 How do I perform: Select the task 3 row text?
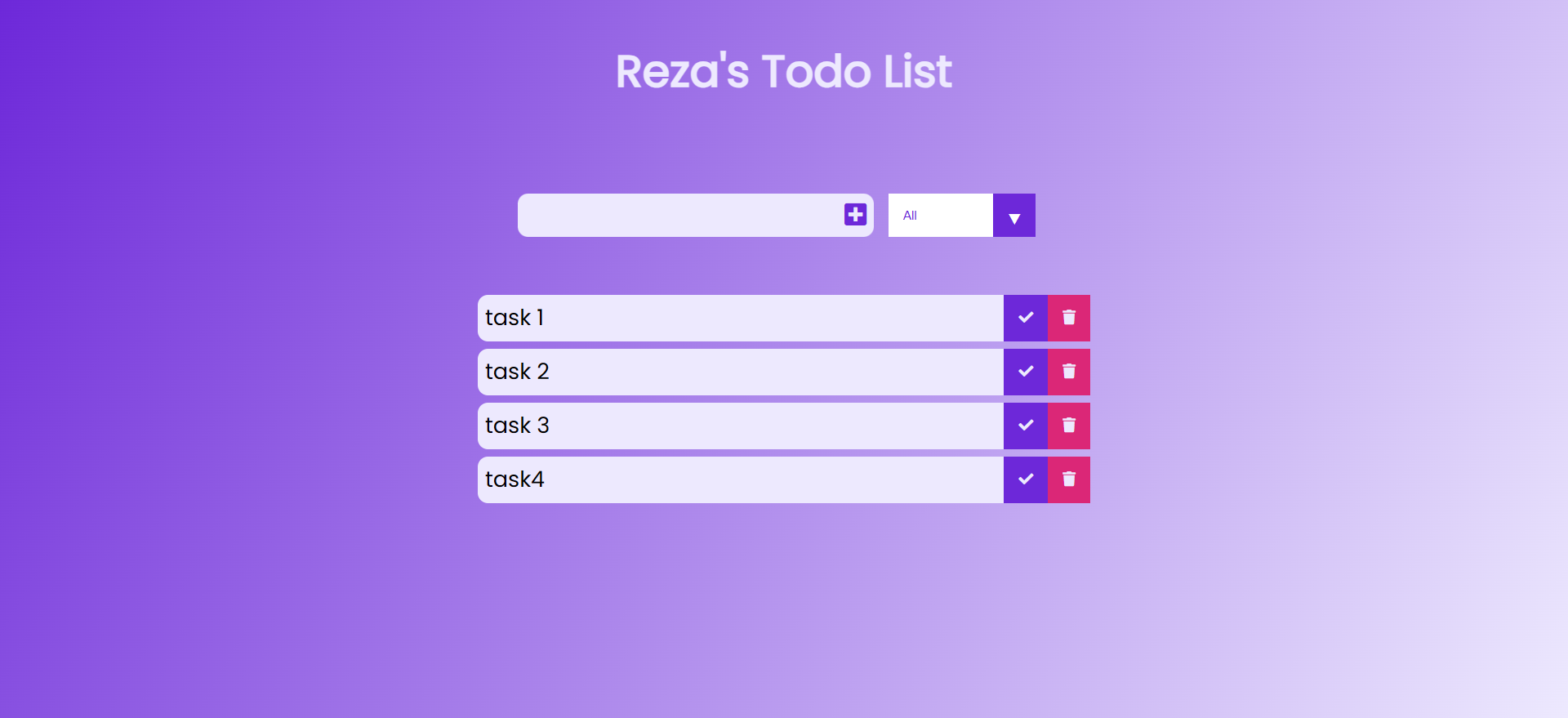tap(517, 426)
